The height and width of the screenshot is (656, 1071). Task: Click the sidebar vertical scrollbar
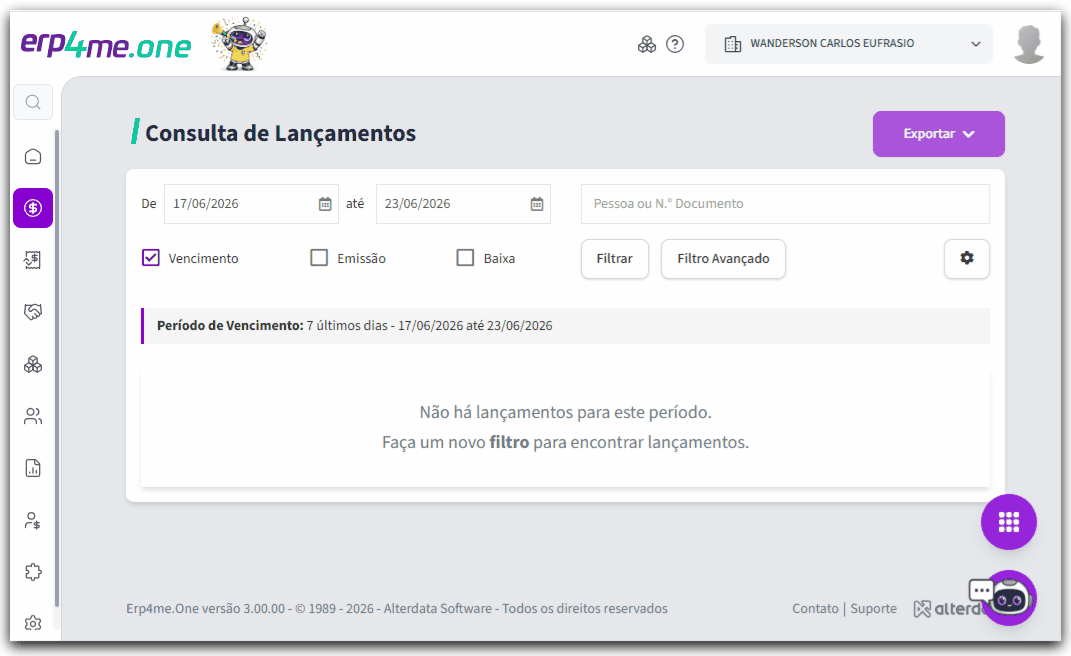[57, 369]
